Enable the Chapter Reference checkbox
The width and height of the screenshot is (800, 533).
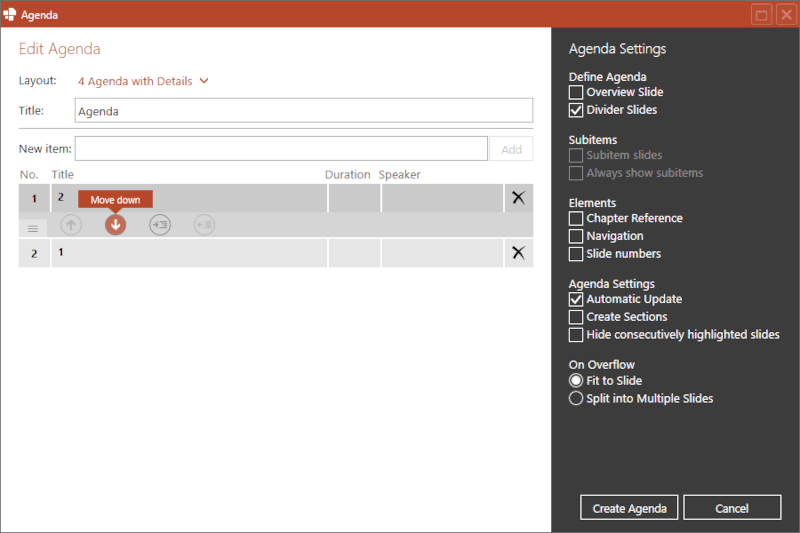576,218
